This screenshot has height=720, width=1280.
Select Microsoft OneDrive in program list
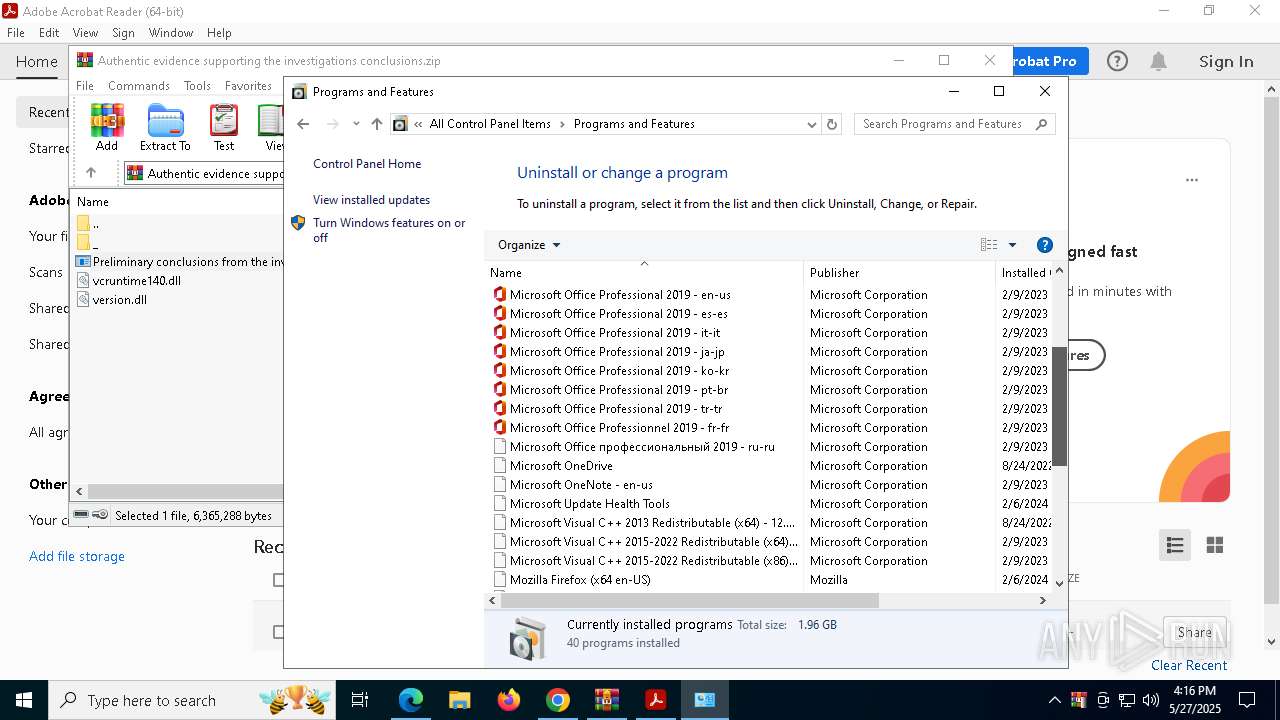click(x=561, y=466)
